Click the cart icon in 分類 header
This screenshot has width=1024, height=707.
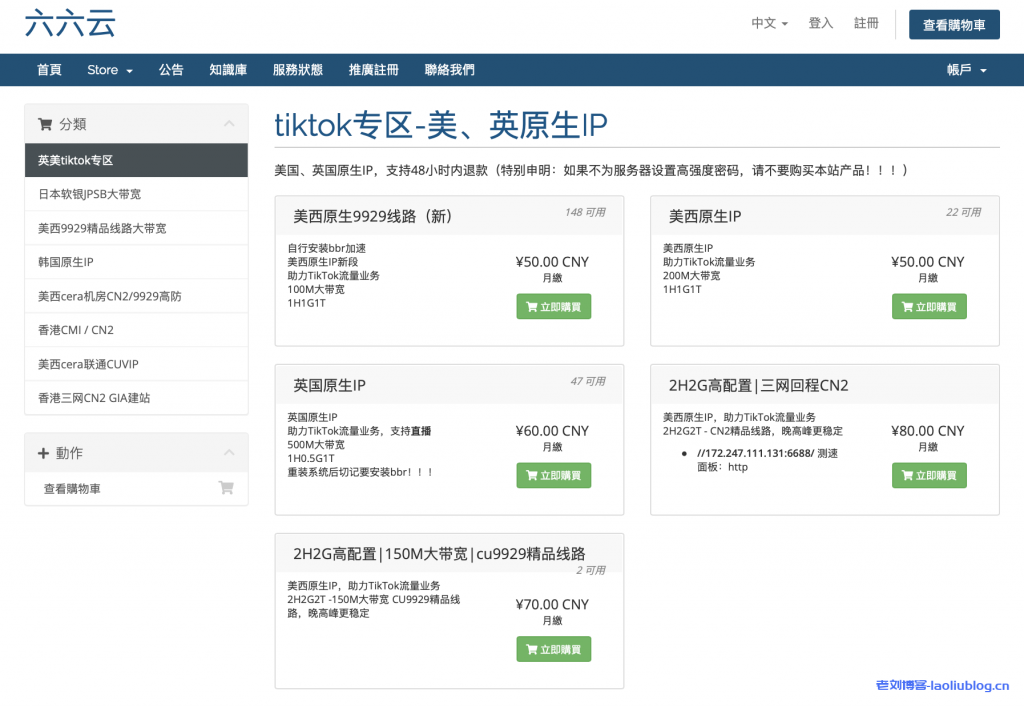45,125
